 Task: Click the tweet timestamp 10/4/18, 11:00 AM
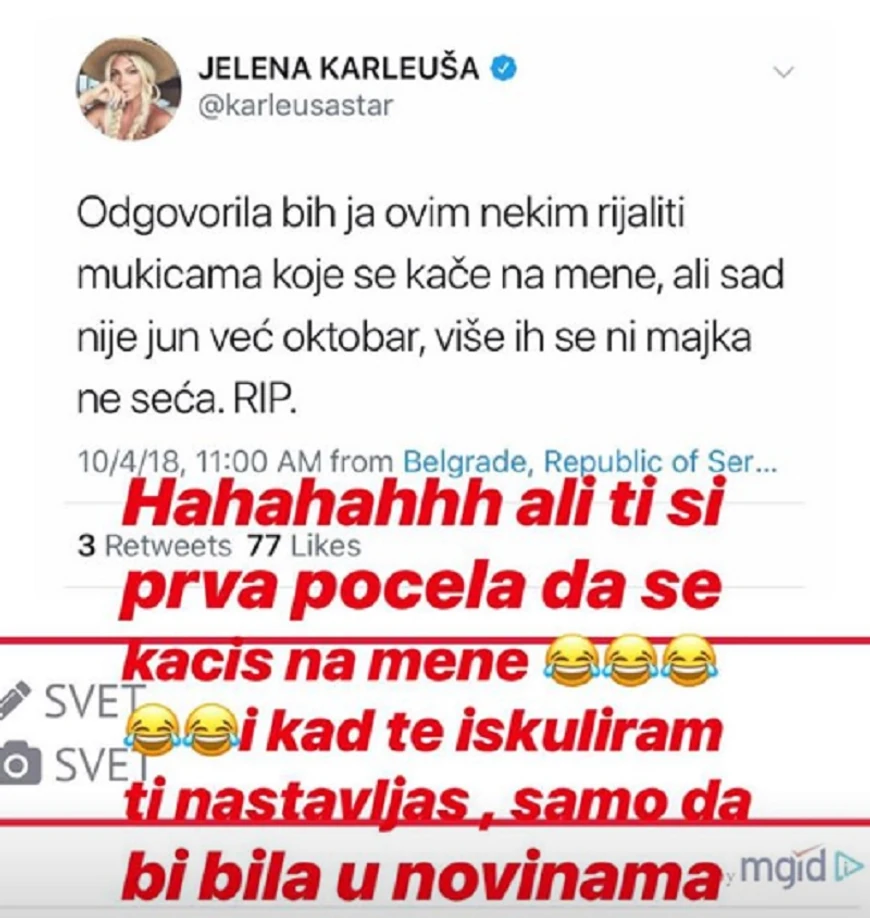(x=200, y=463)
